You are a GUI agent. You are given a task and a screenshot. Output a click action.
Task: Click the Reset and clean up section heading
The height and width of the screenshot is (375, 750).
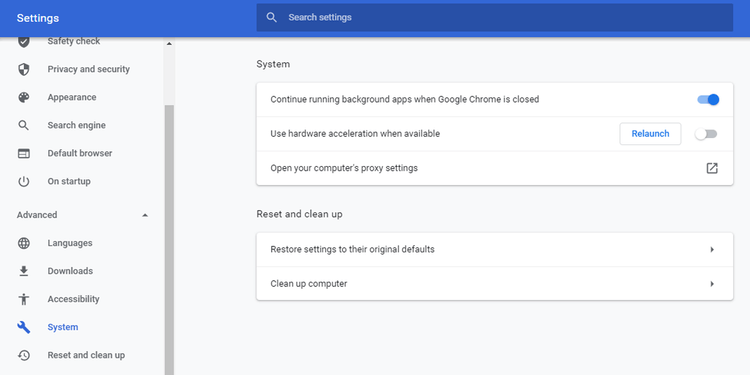click(x=299, y=214)
